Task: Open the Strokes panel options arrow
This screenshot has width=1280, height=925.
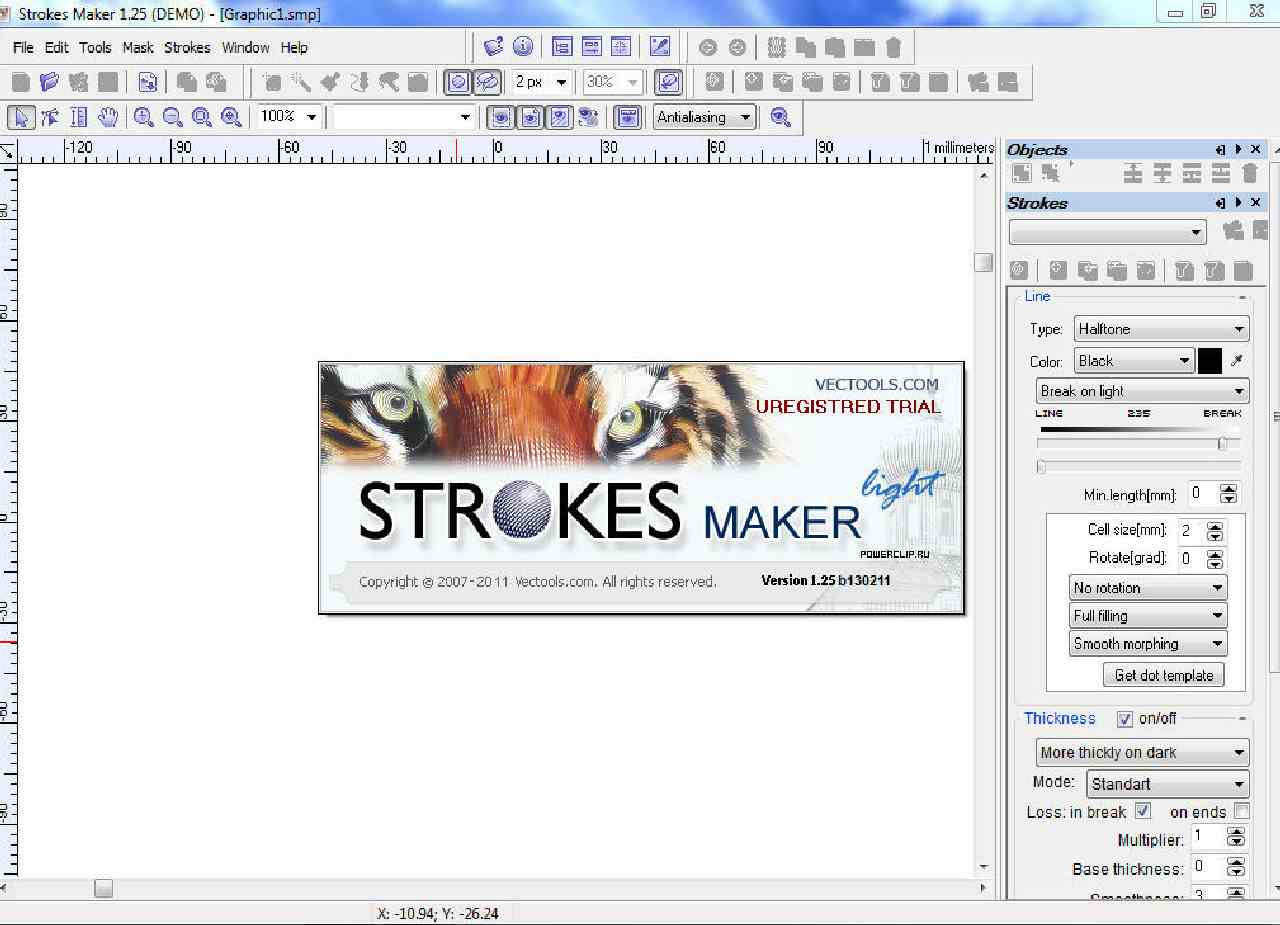Action: coord(1239,203)
